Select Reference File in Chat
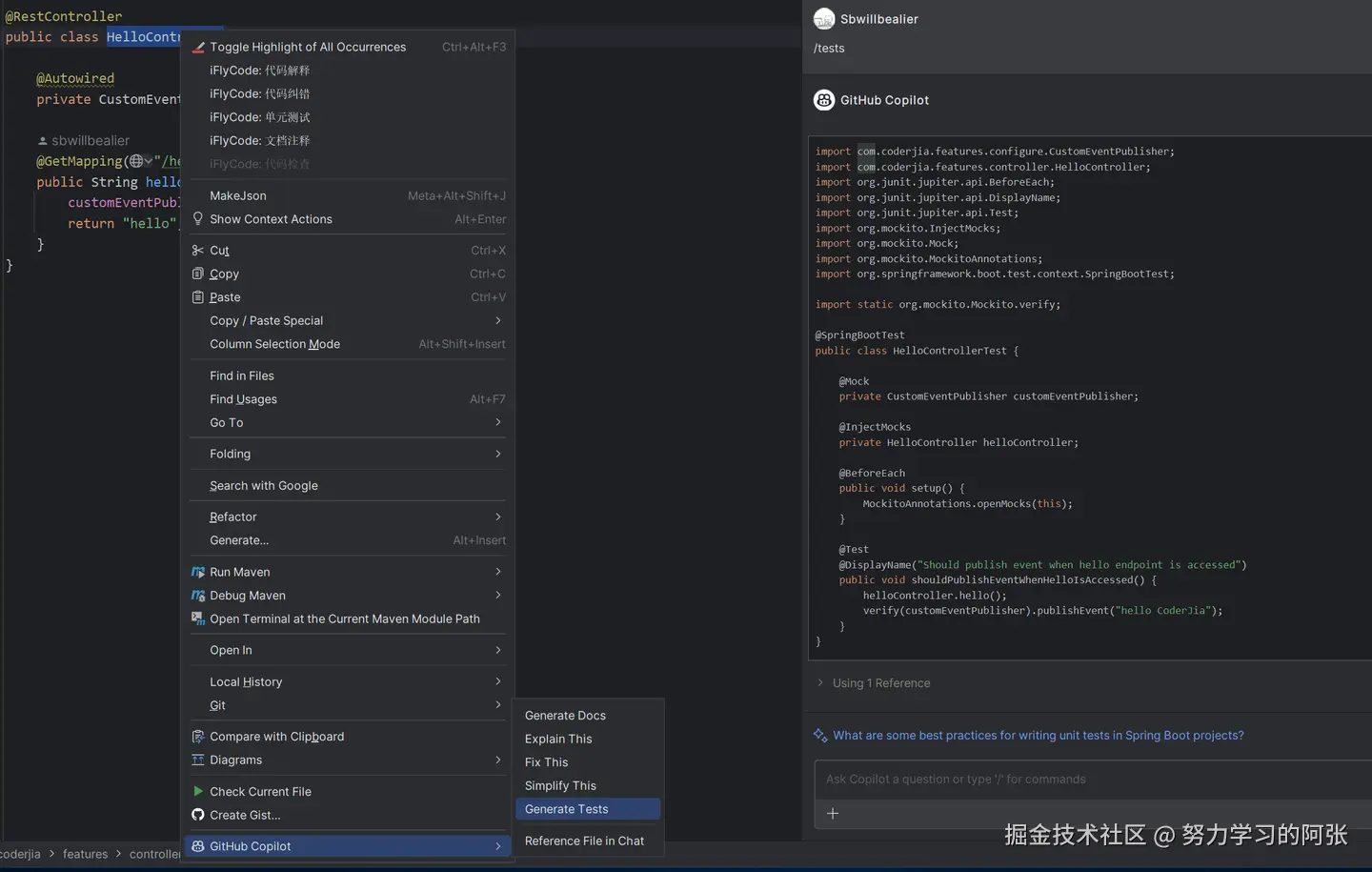 click(x=588, y=841)
